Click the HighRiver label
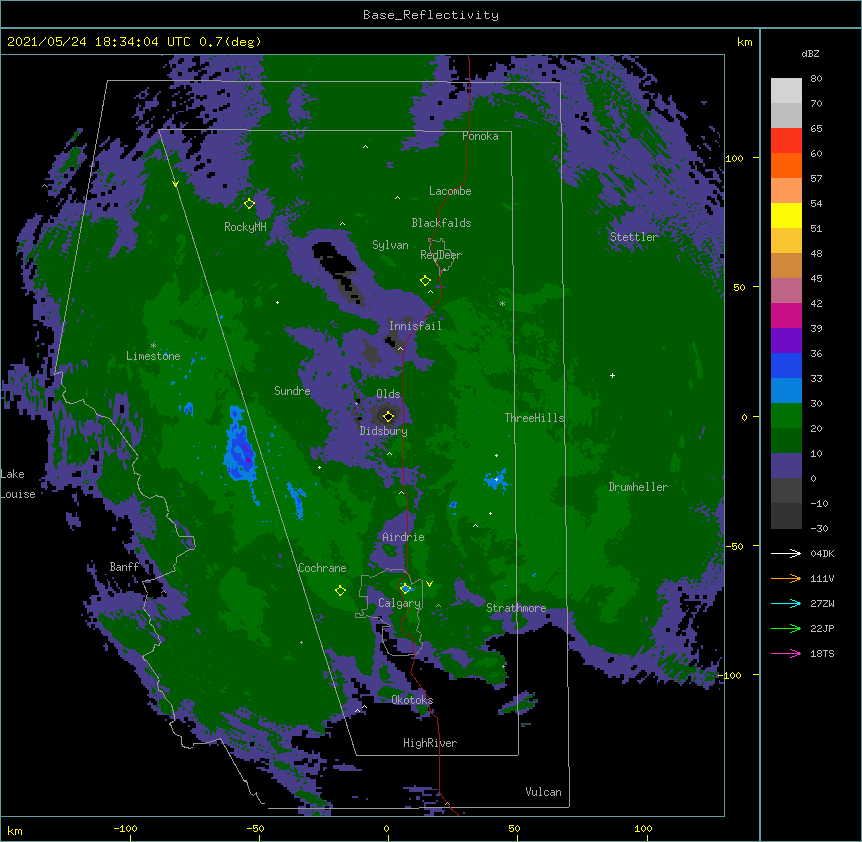This screenshot has height=842, width=862. [x=430, y=743]
